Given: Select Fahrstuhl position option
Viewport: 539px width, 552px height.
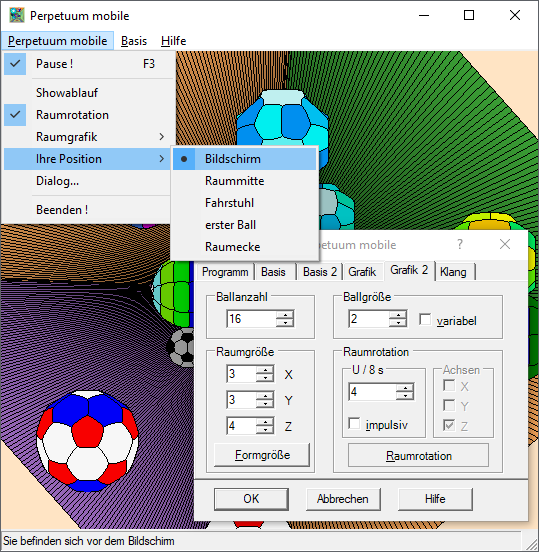Looking at the screenshot, I should pyautogui.click(x=245, y=203).
